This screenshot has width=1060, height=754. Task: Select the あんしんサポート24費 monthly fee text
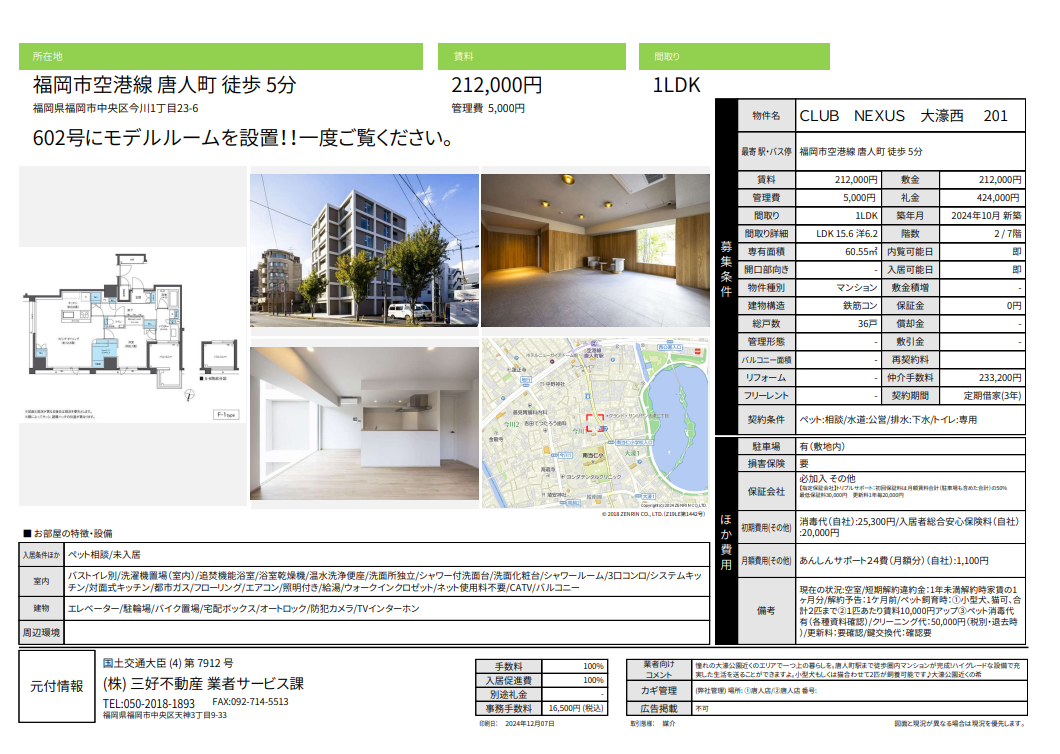(894, 561)
